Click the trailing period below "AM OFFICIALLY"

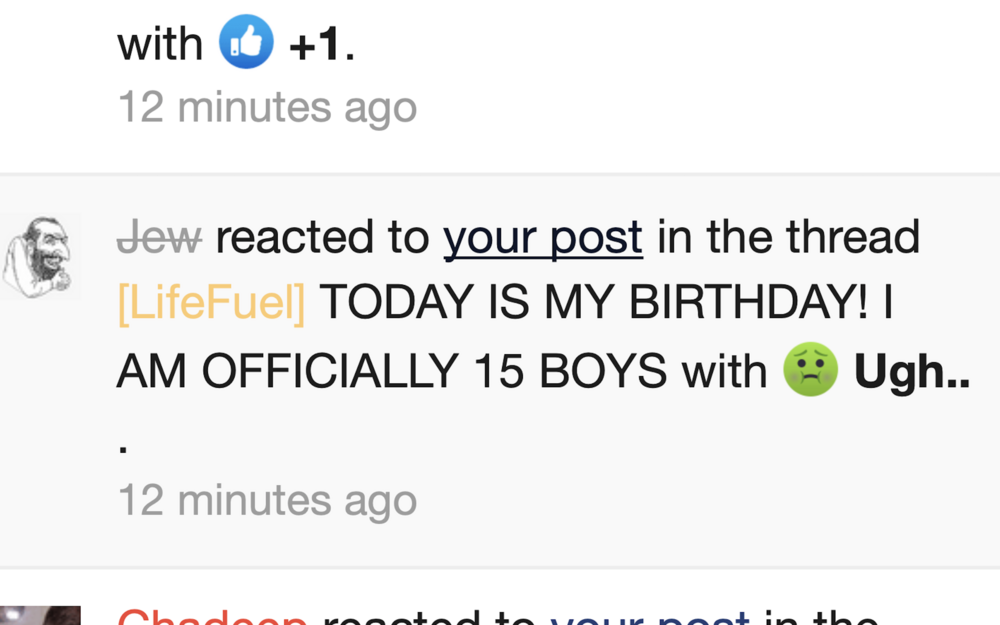pyautogui.click(x=123, y=449)
